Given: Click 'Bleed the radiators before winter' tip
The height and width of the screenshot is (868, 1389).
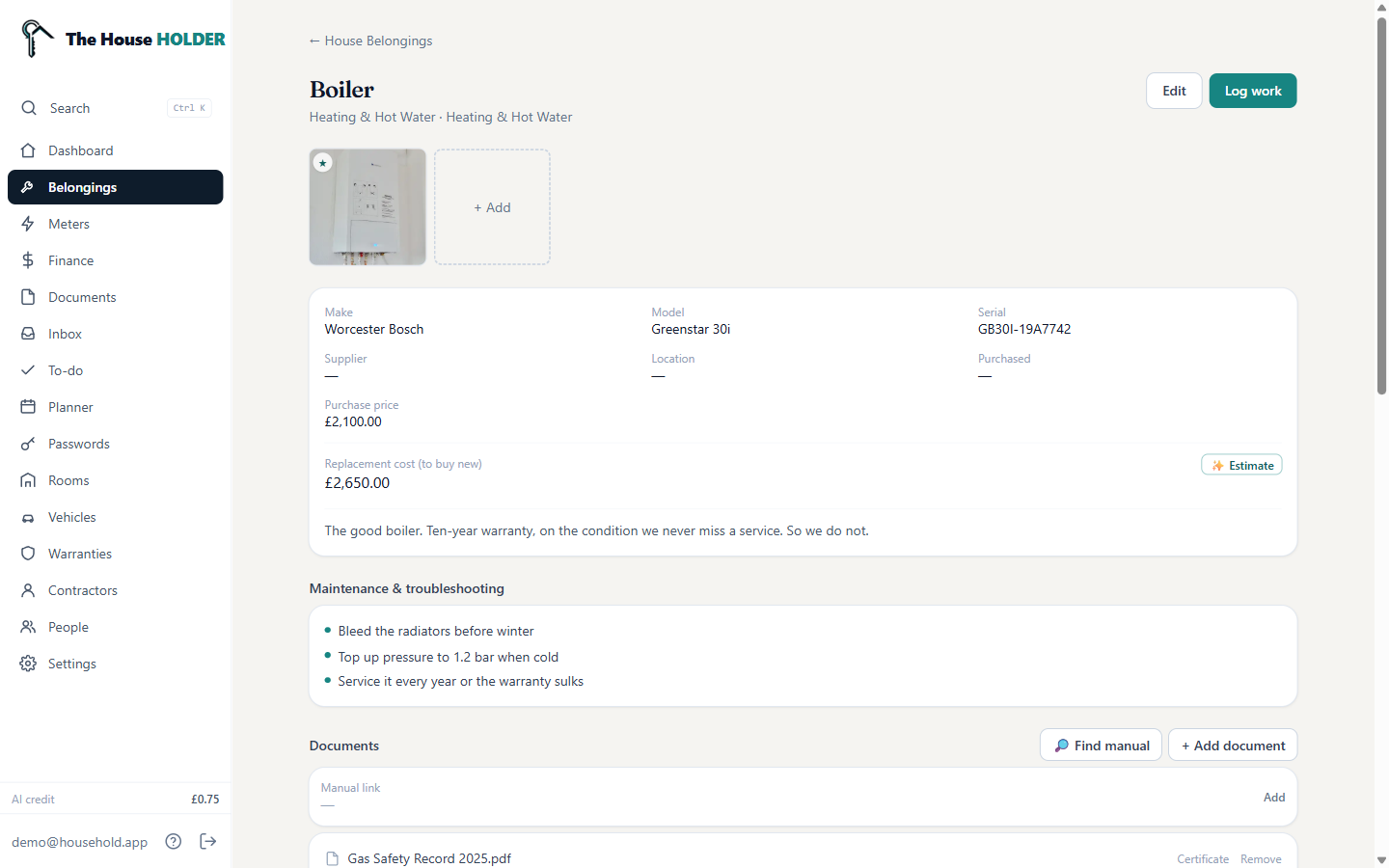Looking at the screenshot, I should point(436,631).
